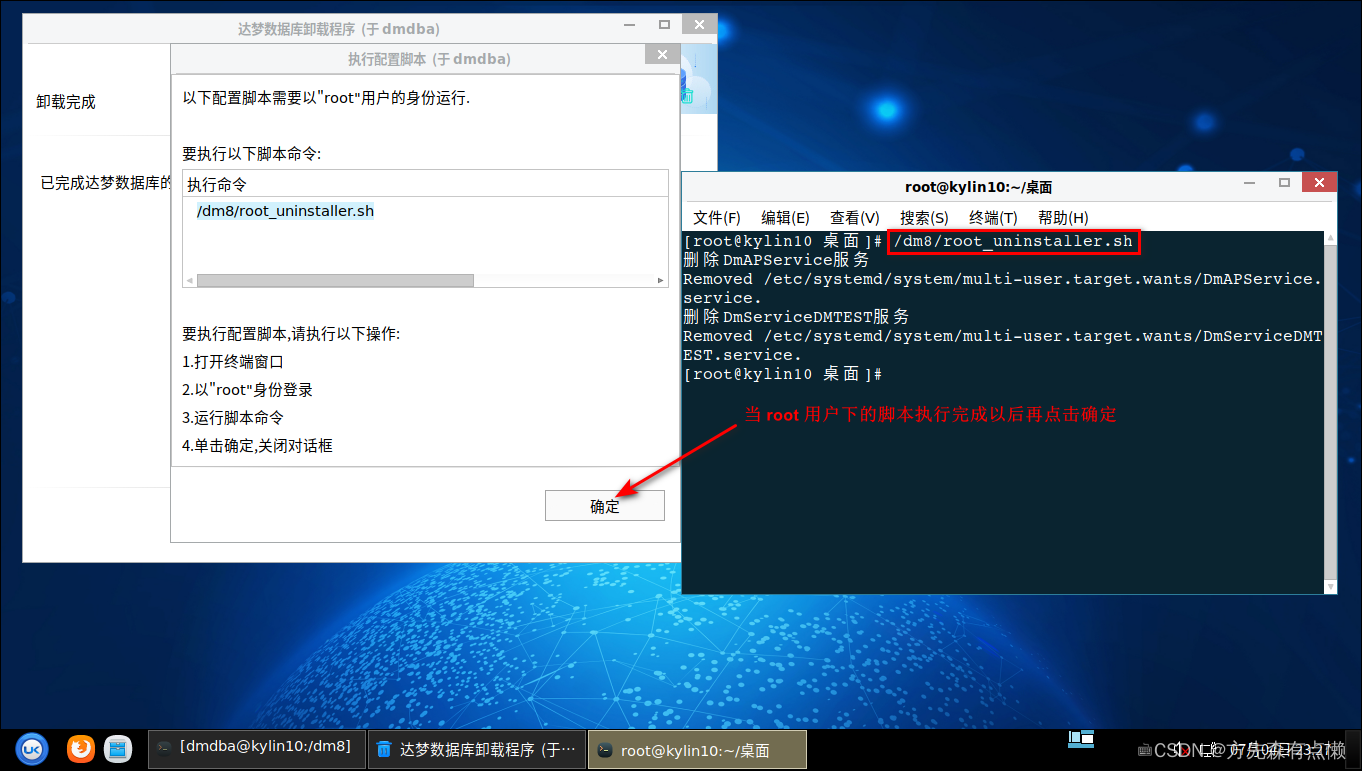Screen dimensions: 1362x771
Task: Open the Kylin UK start menu
Action: point(32,748)
